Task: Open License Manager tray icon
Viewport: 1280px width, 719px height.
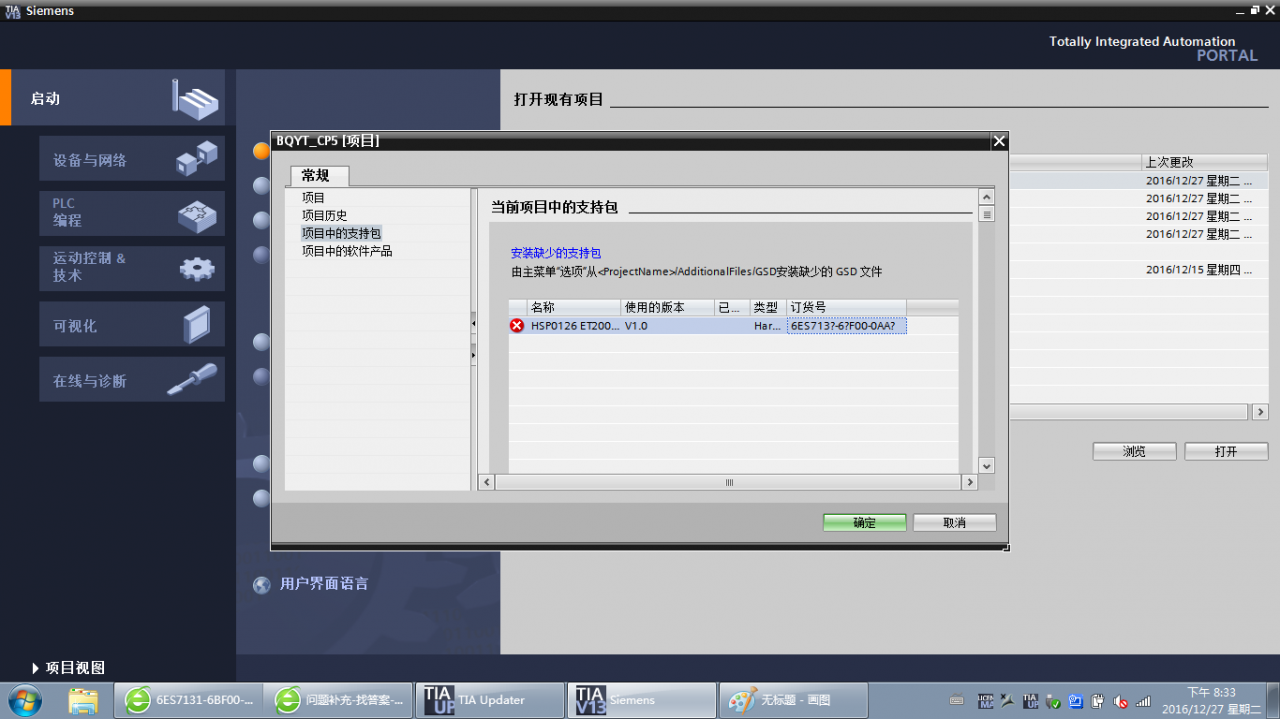Action: 985,701
